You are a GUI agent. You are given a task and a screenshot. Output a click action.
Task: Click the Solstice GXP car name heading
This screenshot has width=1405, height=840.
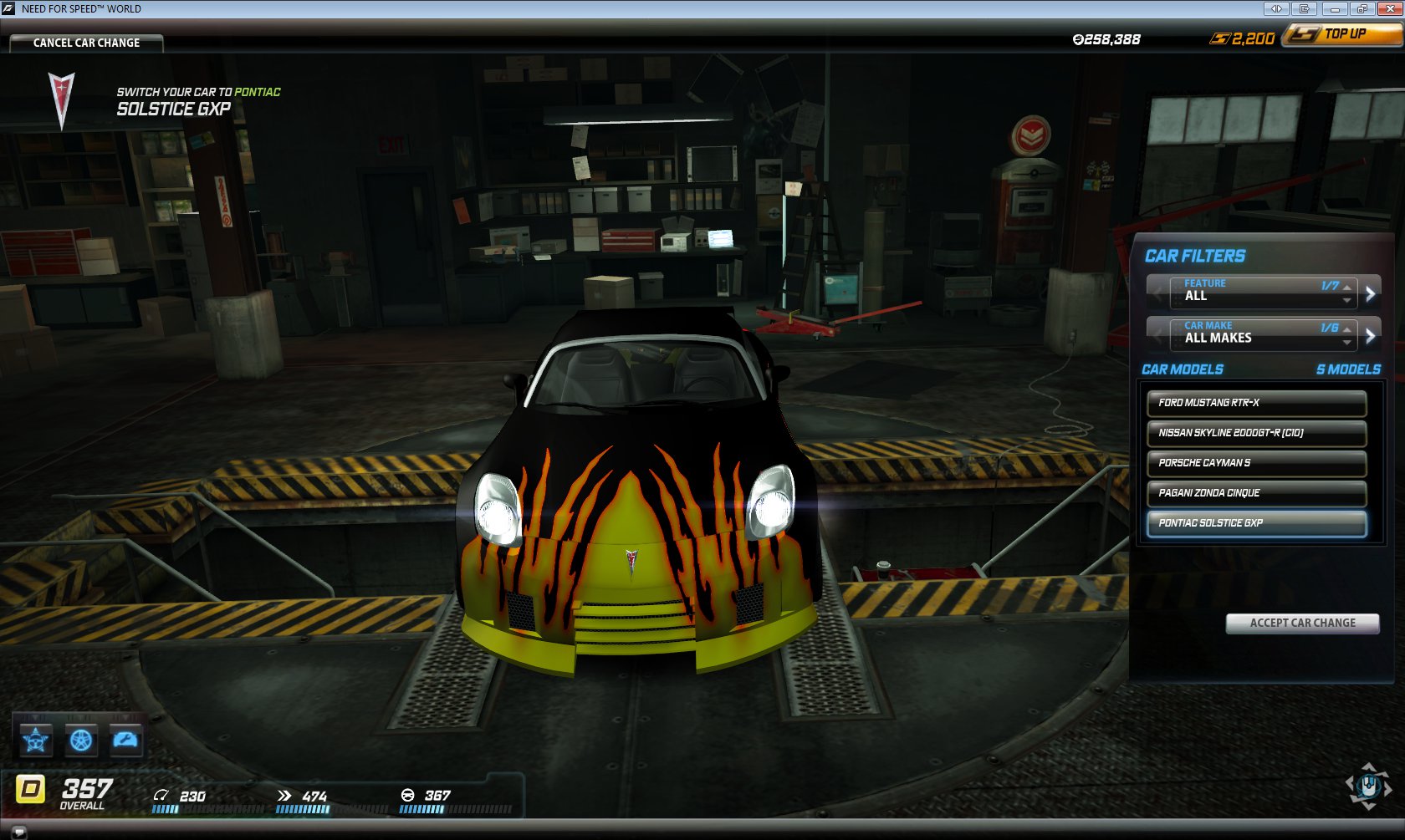click(173, 109)
